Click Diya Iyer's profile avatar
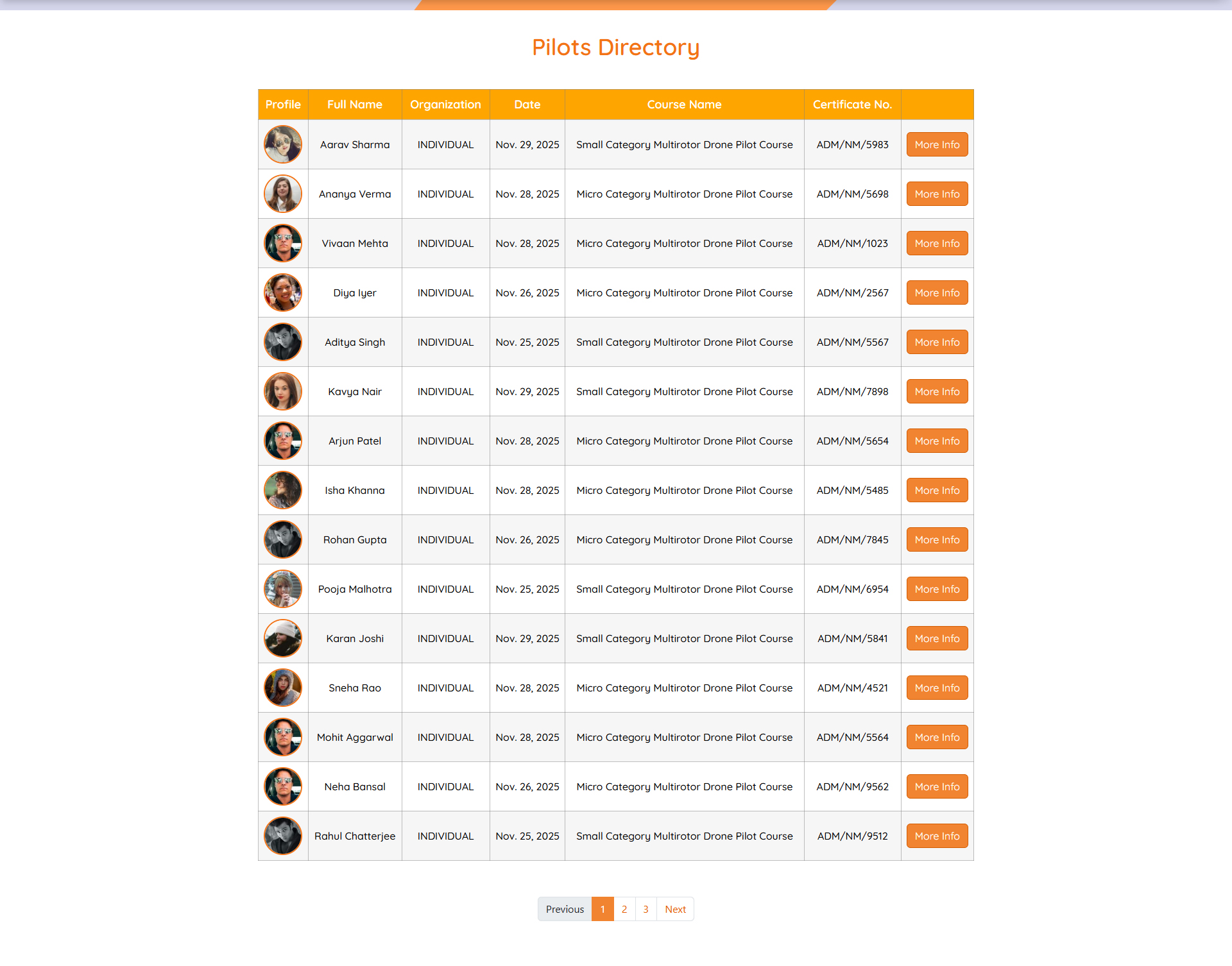Image resolution: width=1232 pixels, height=966 pixels. click(283, 292)
